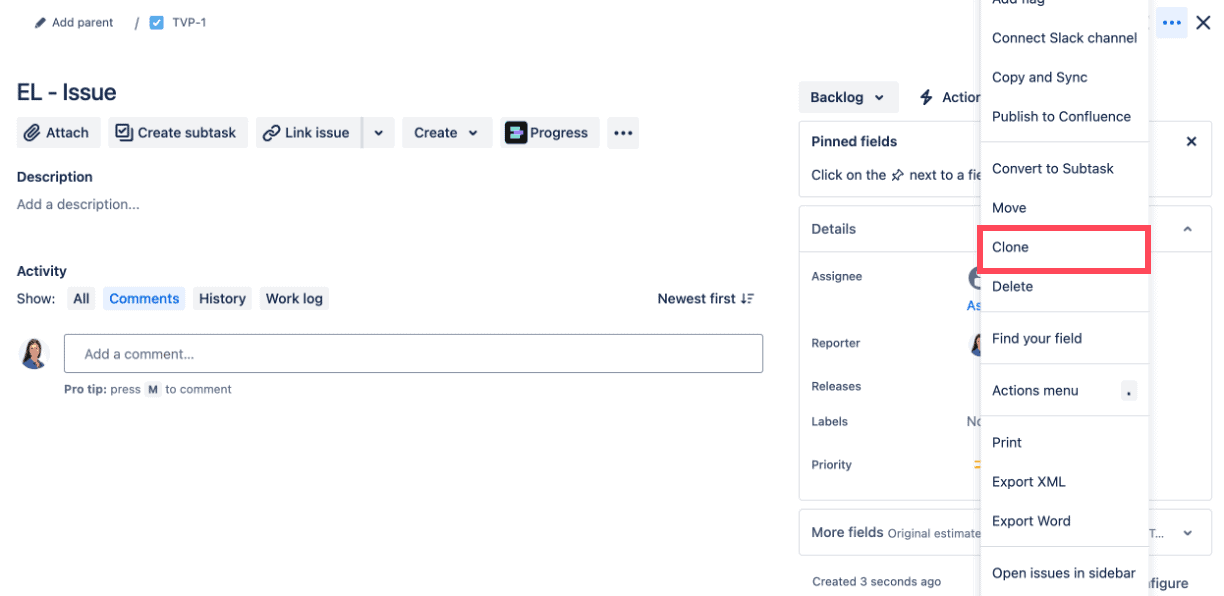This screenshot has width=1224, height=596.
Task: Click the yellow Priority icon in Details
Action: click(x=977, y=464)
